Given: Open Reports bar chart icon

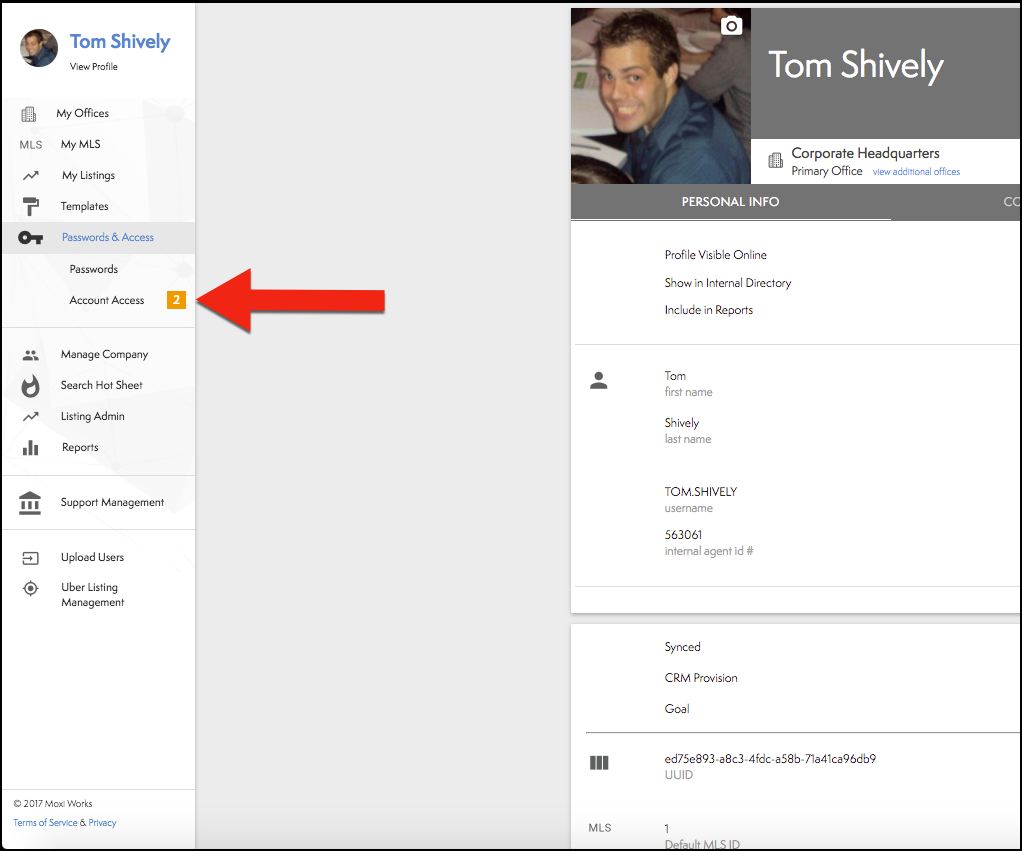Looking at the screenshot, I should point(30,448).
